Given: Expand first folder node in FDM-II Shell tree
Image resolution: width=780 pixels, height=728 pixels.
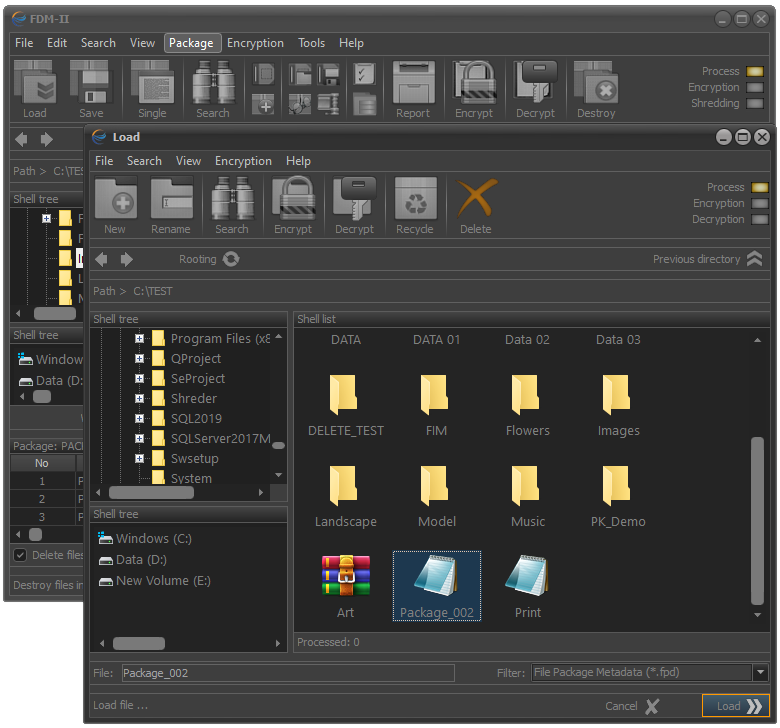Looking at the screenshot, I should pyautogui.click(x=46, y=218).
